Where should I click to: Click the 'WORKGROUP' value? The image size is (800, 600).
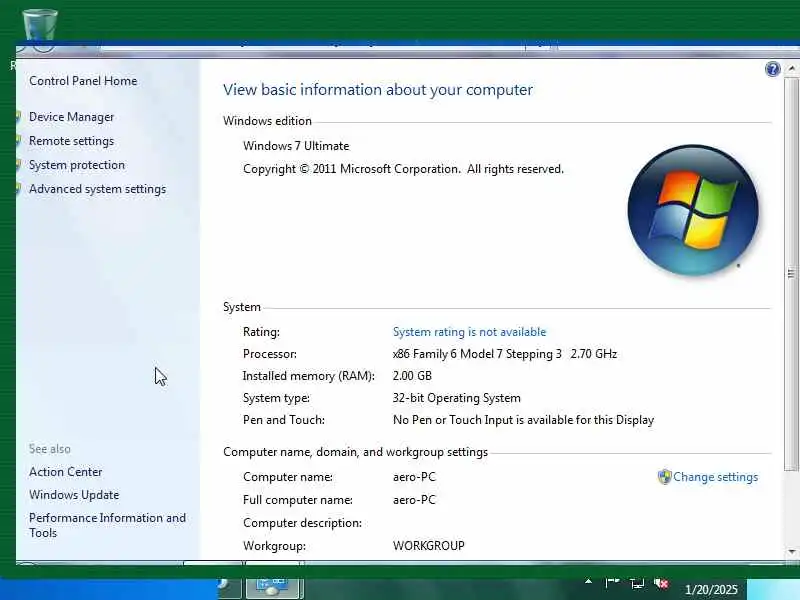pos(429,546)
